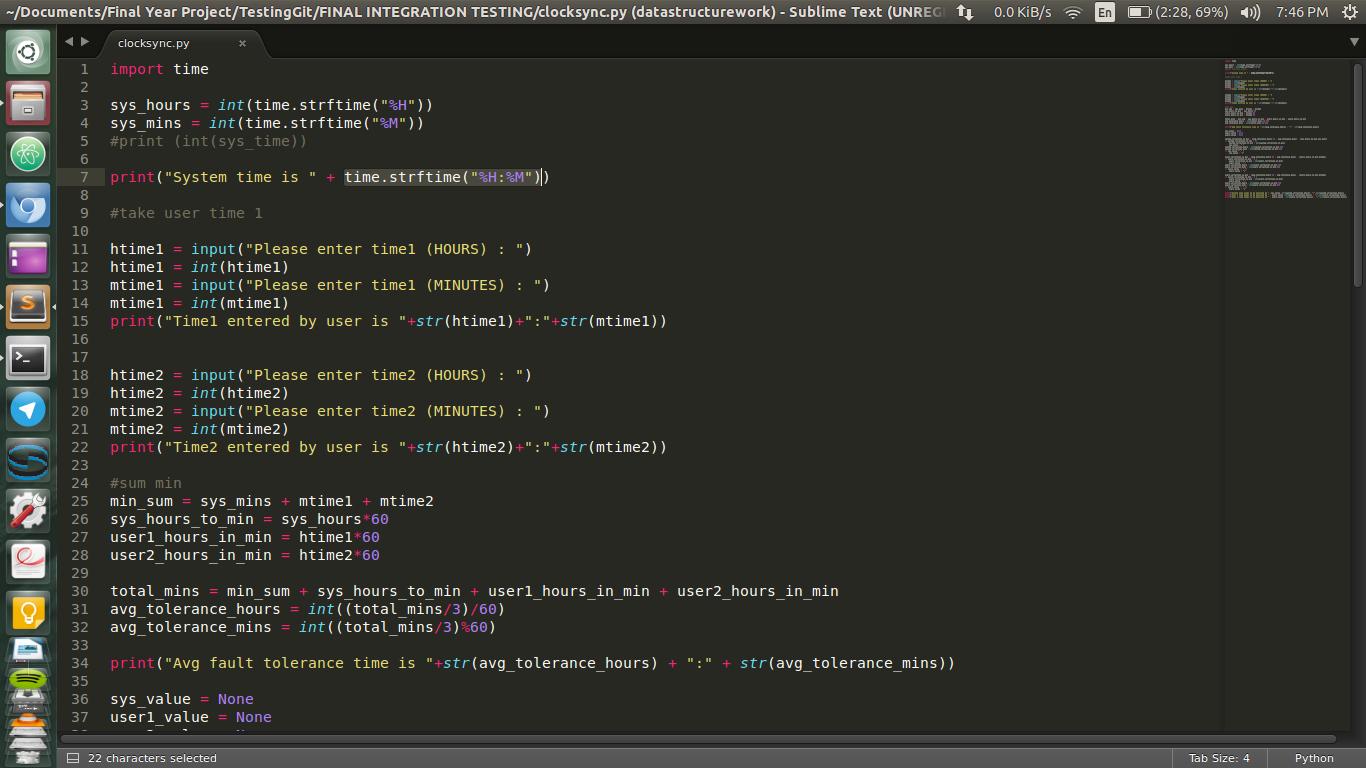Image resolution: width=1366 pixels, height=768 pixels.
Task: Open the 'En' keyboard layout indicator
Action: tap(1104, 12)
